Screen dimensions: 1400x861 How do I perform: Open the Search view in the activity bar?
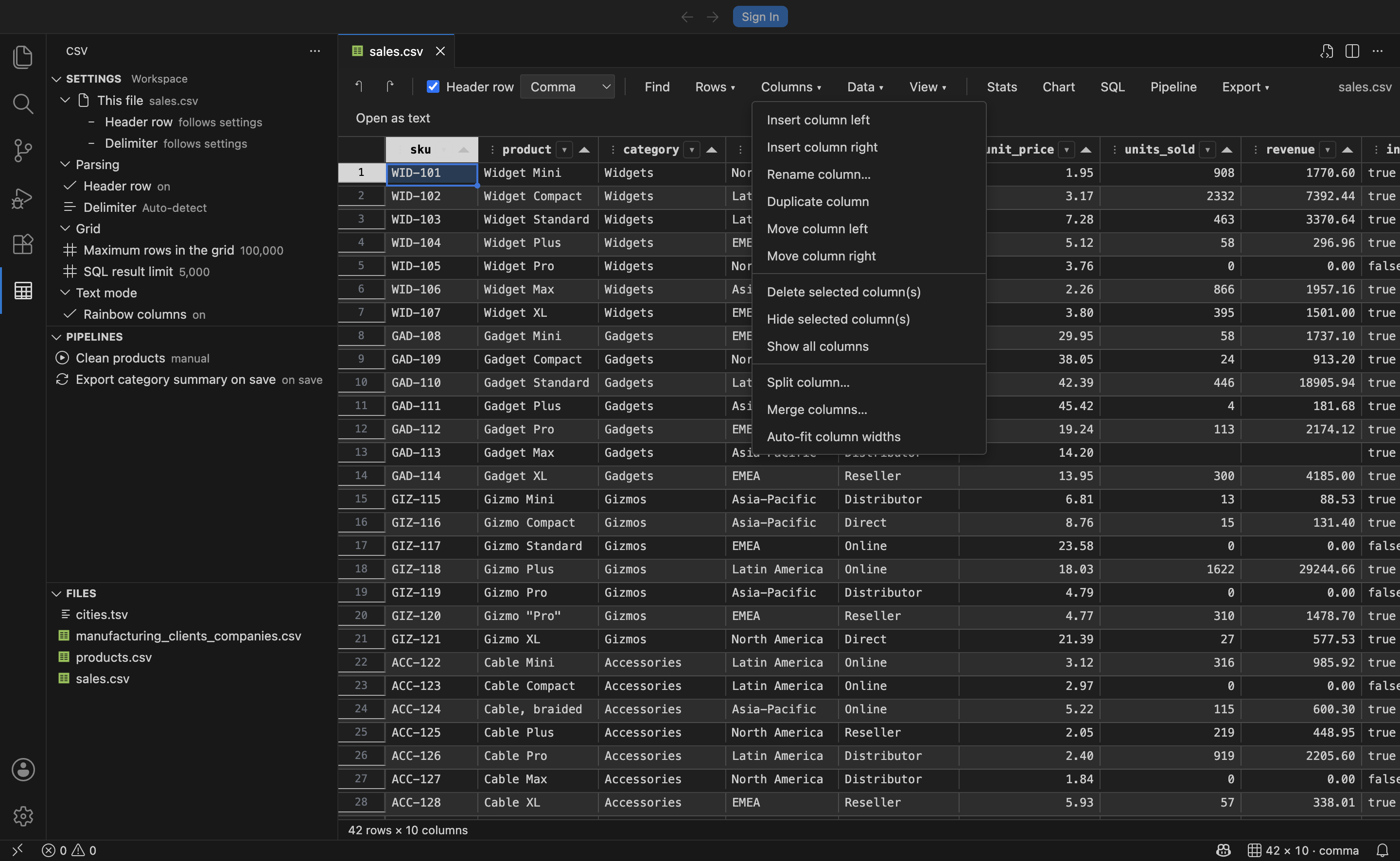coord(23,103)
